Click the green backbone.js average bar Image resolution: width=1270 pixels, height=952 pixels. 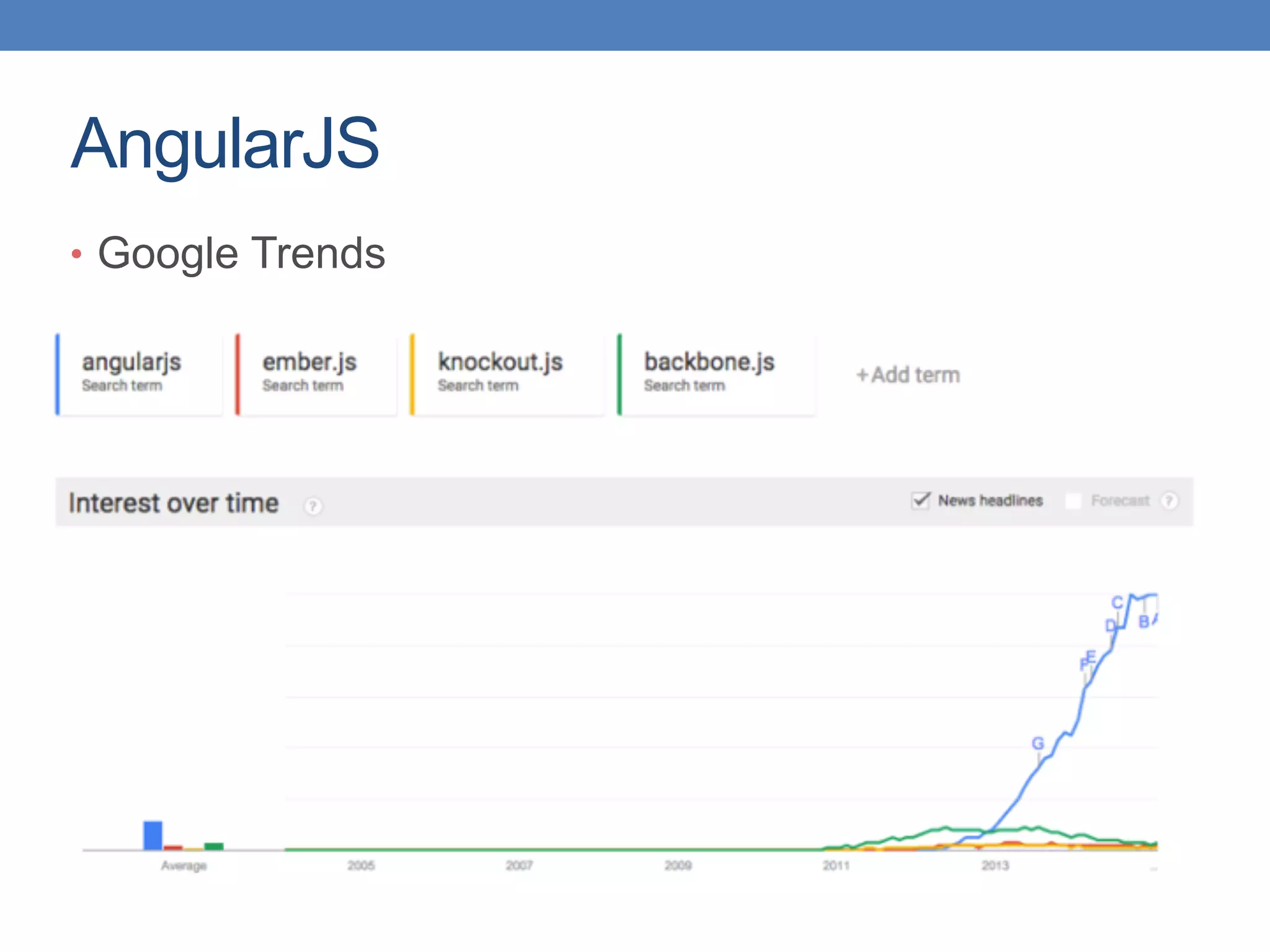[x=213, y=846]
